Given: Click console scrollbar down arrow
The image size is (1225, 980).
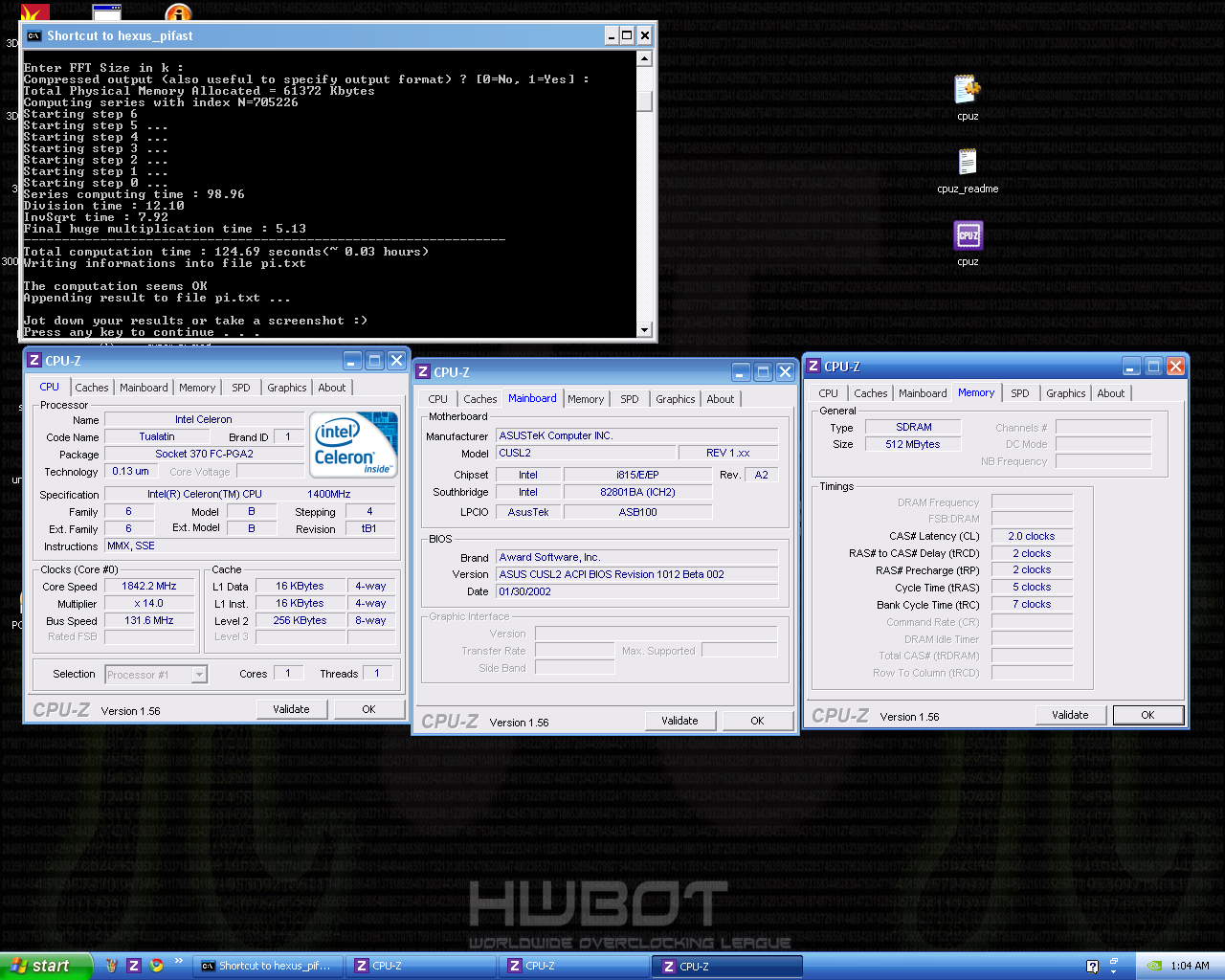Looking at the screenshot, I should [x=644, y=330].
